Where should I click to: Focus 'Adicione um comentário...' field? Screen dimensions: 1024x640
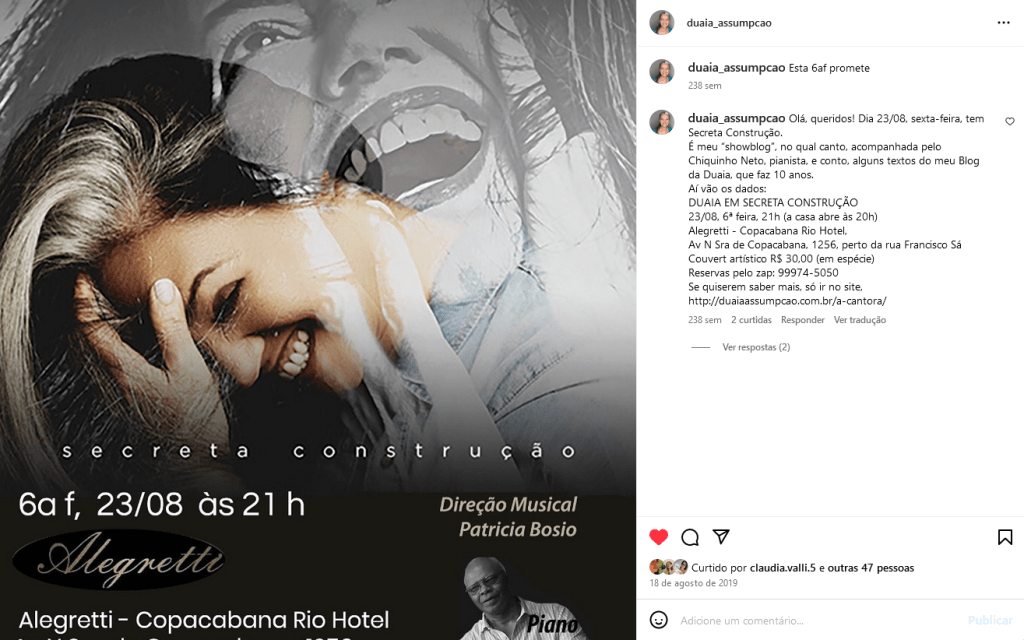point(816,620)
